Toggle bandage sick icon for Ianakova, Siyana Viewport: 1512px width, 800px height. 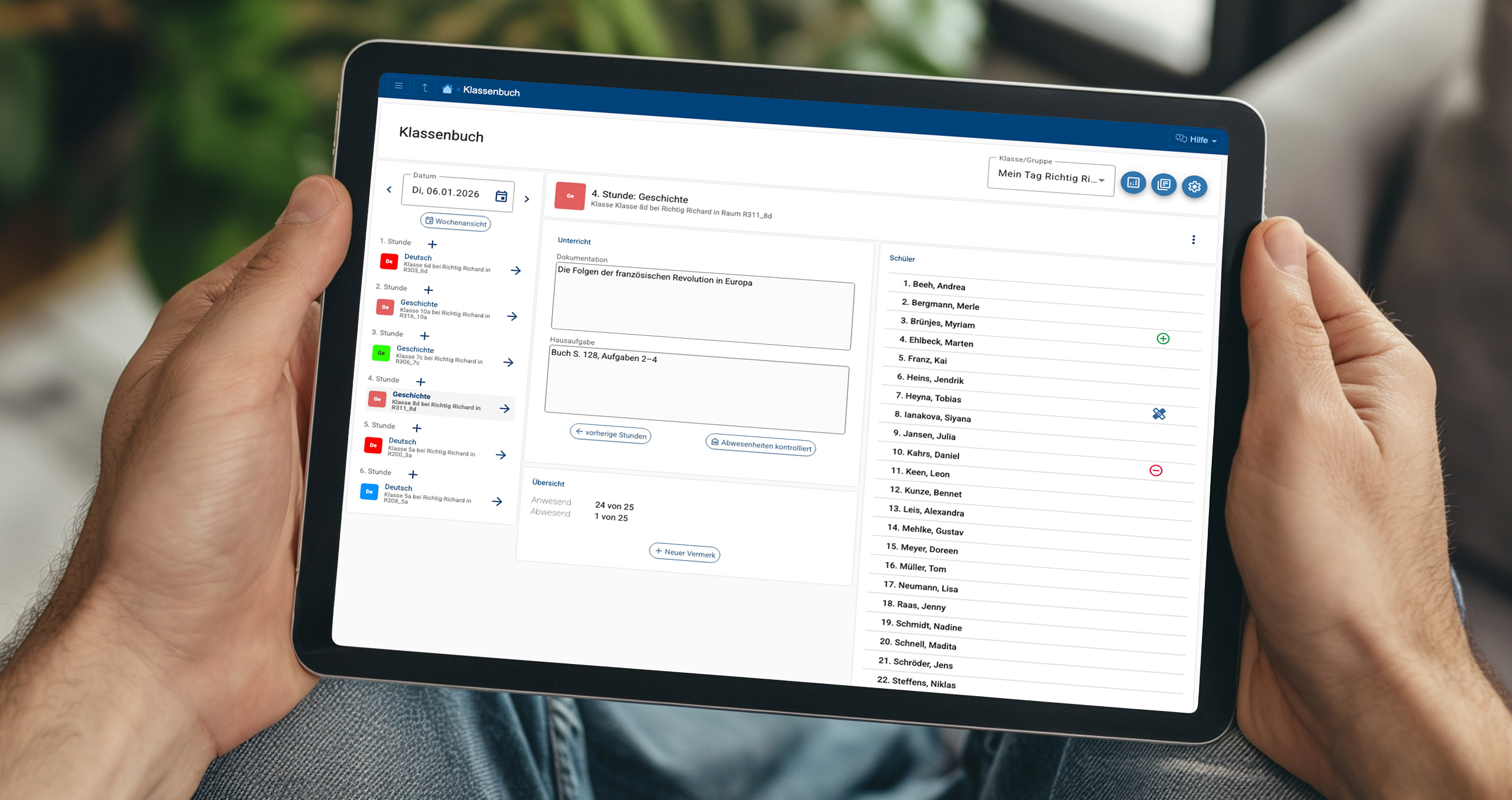pyautogui.click(x=1159, y=414)
